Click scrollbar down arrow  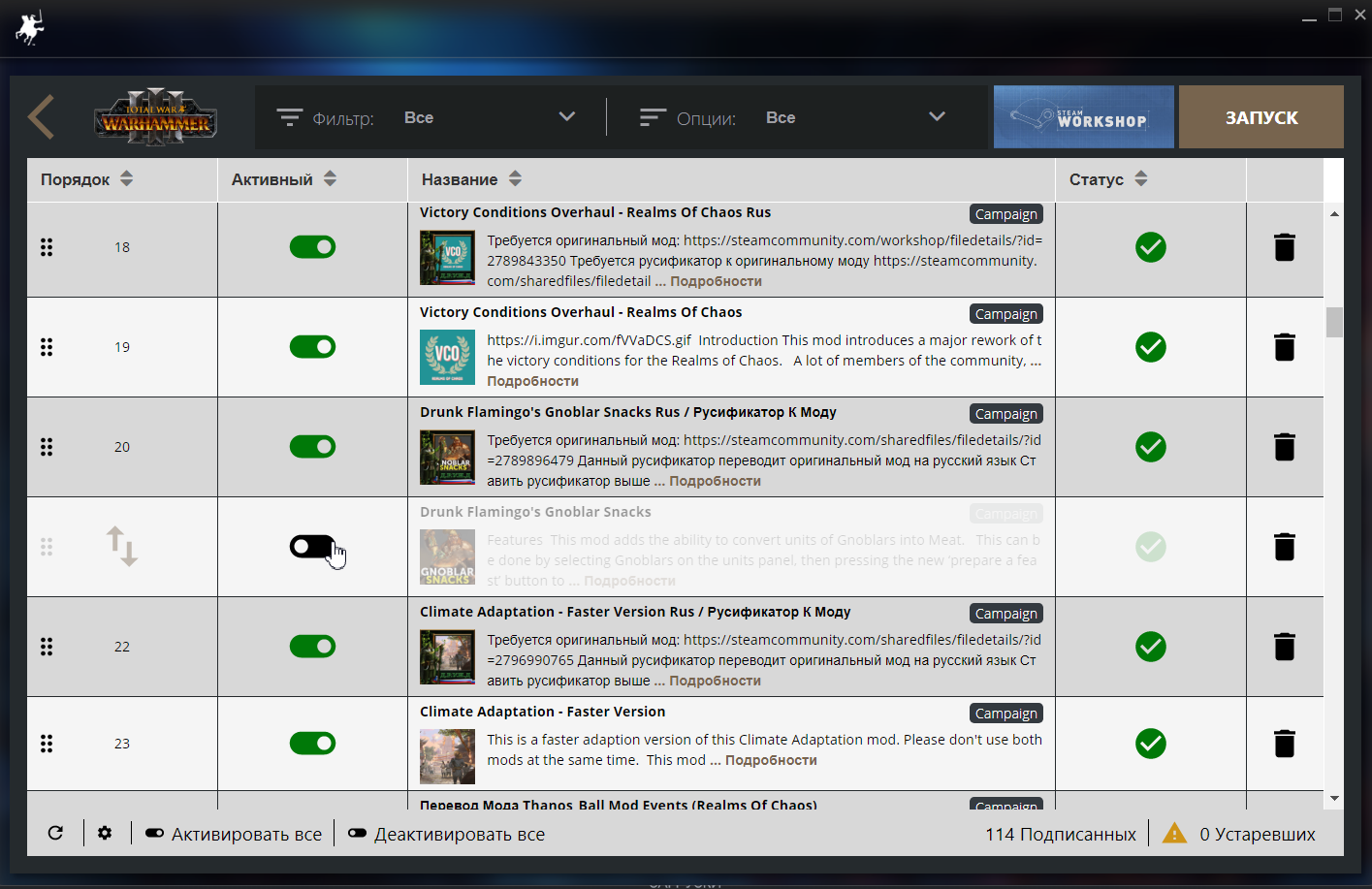coord(1335,799)
